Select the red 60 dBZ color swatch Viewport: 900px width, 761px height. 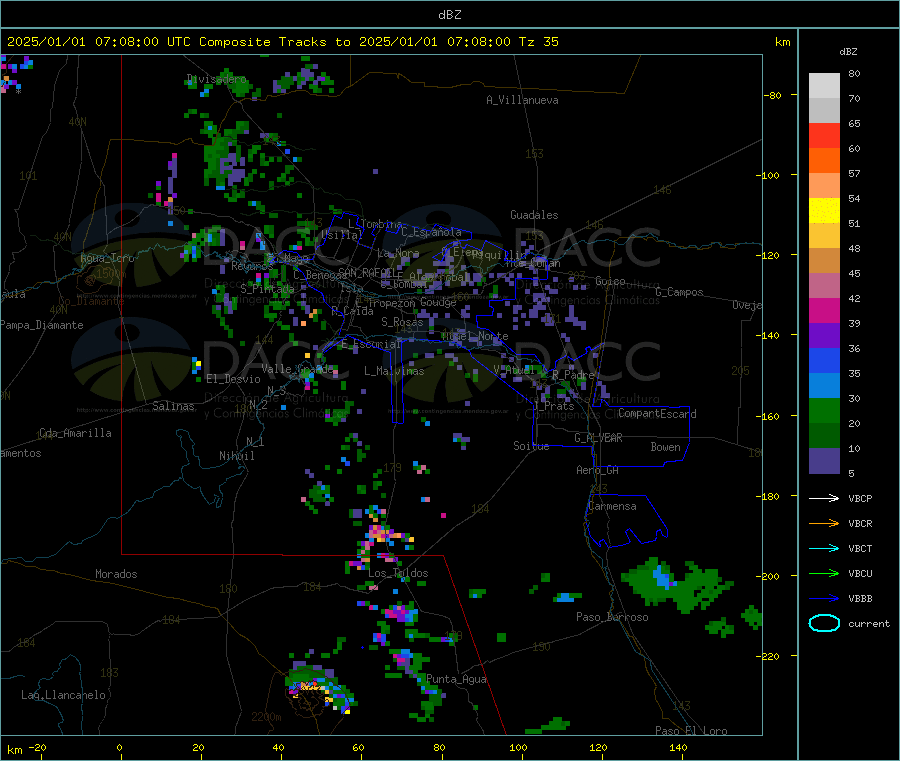[824, 135]
